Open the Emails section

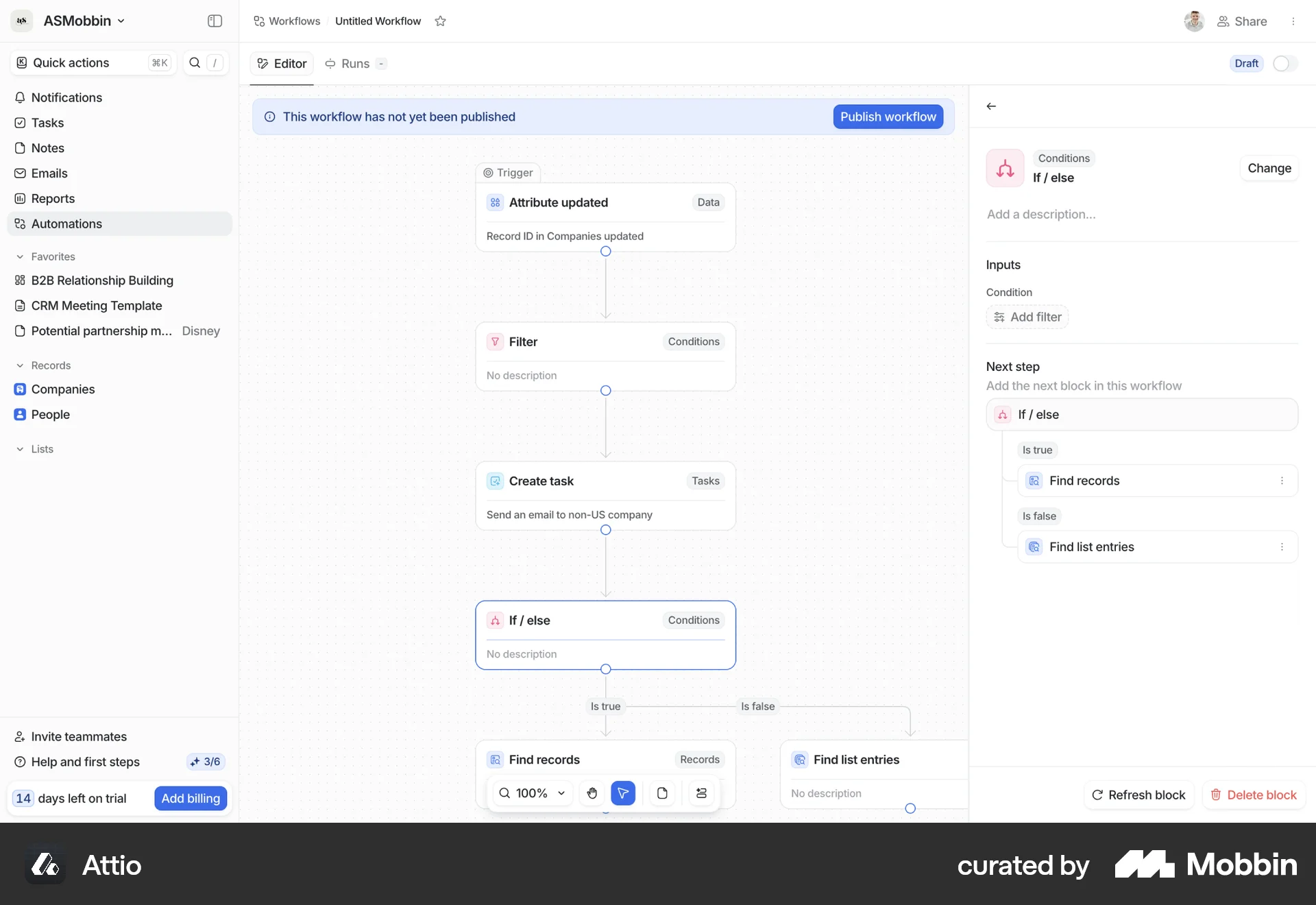click(49, 173)
